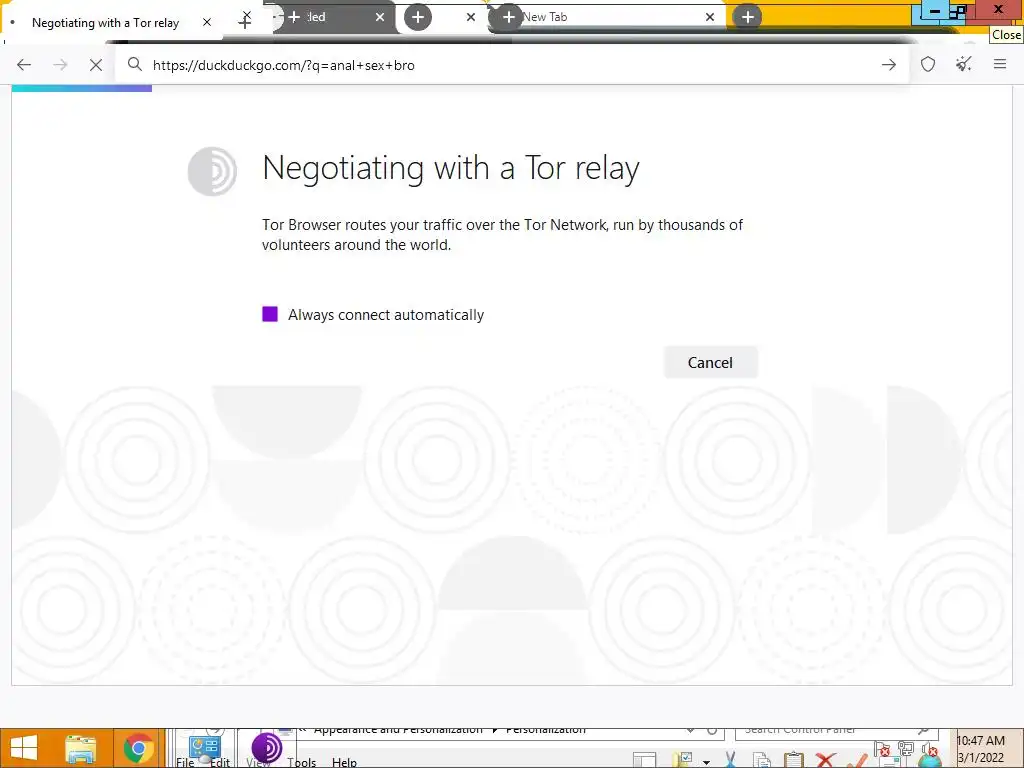
Task: Go back with the browser back arrow
Action: coord(24,65)
